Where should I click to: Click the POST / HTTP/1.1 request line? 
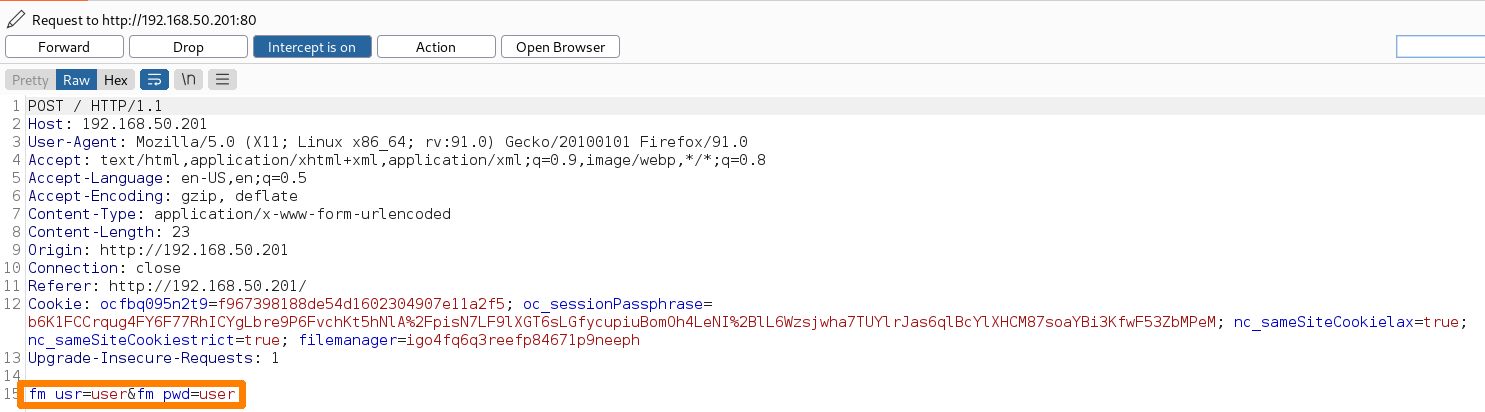tap(95, 106)
